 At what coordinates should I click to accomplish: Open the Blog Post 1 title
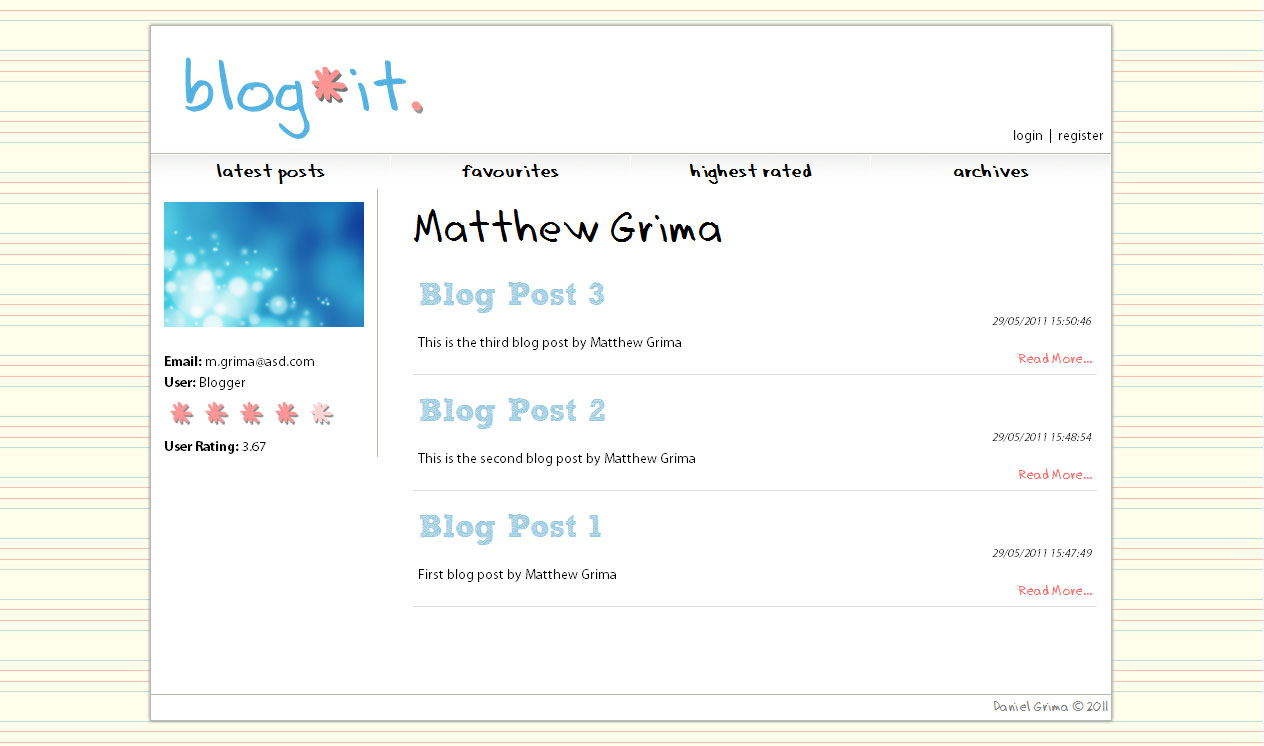click(510, 527)
